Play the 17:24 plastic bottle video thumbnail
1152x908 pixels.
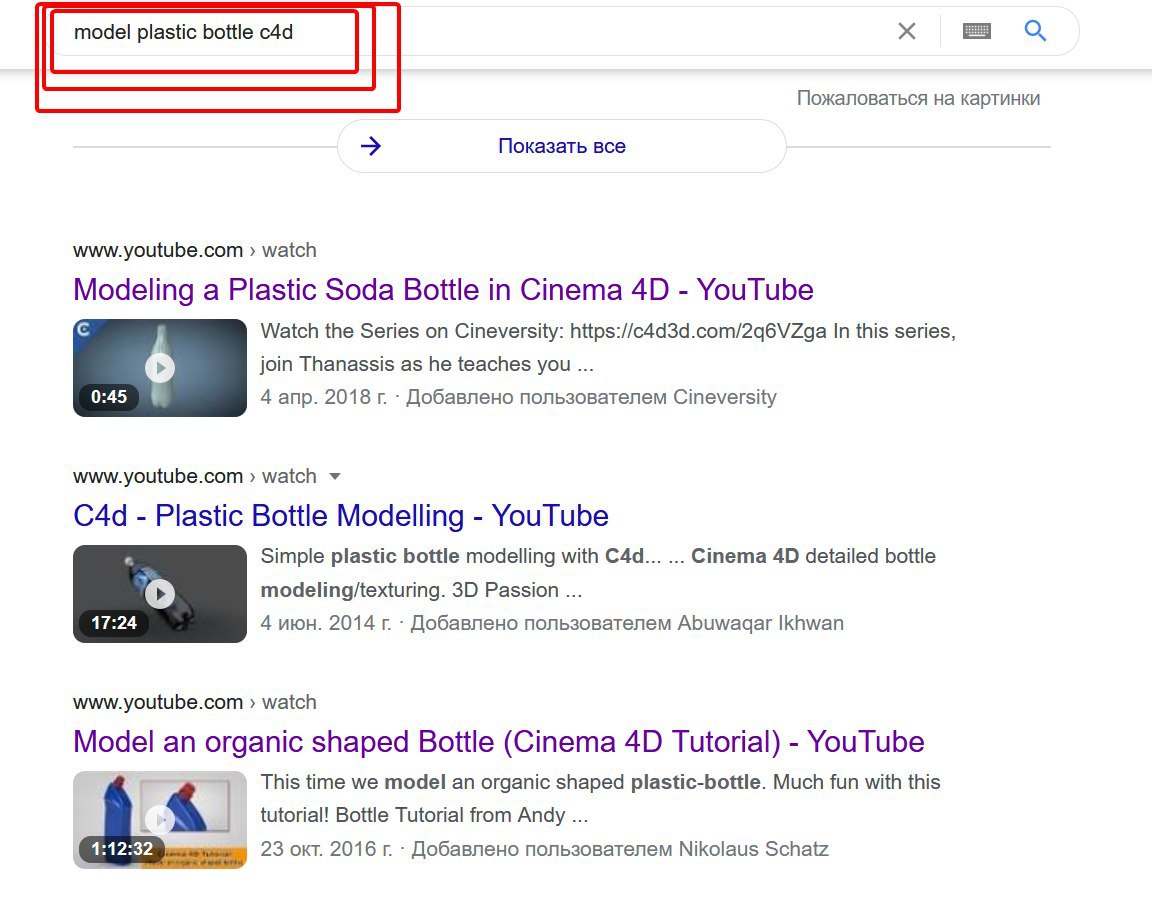160,594
